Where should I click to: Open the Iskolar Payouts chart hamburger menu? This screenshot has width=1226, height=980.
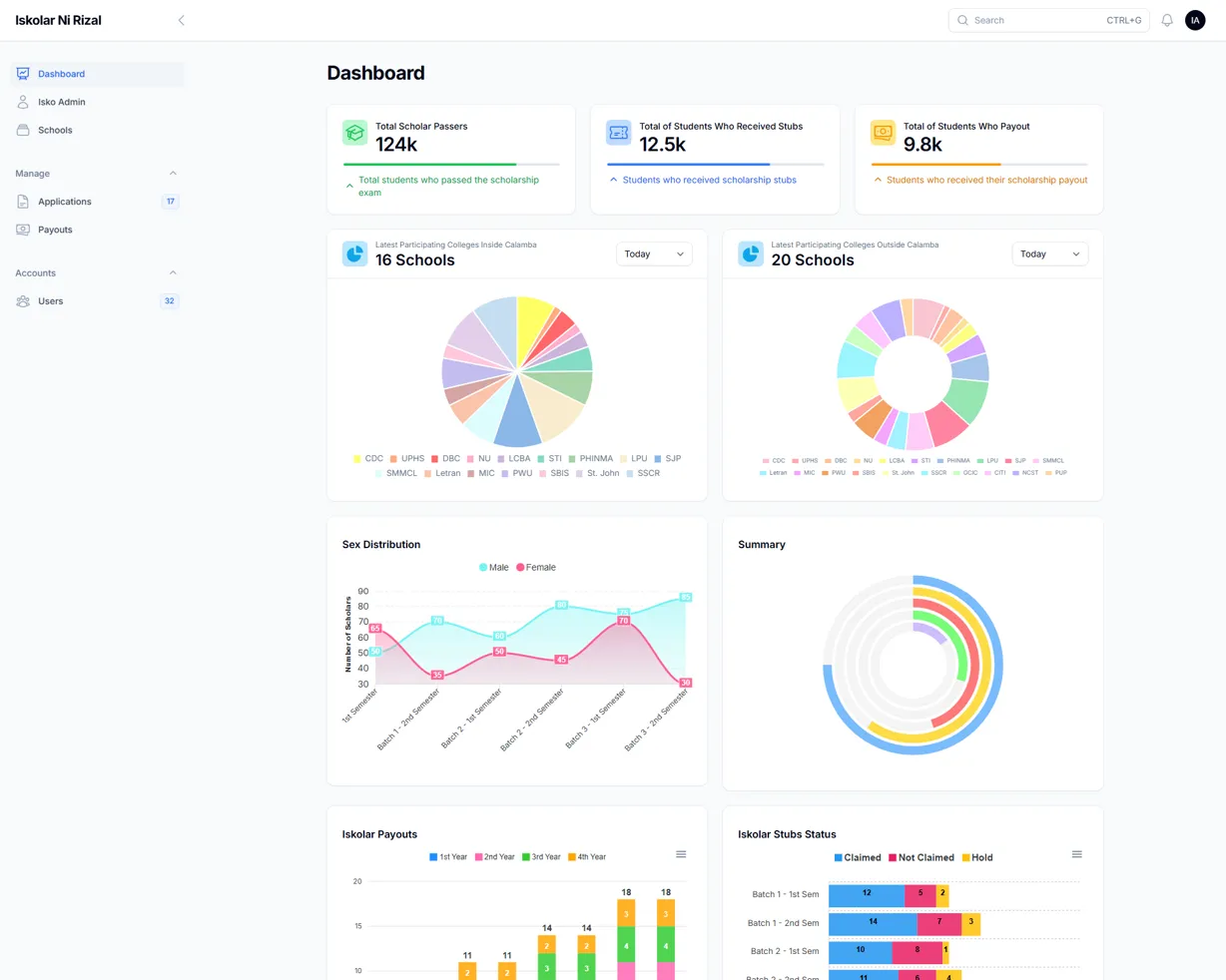click(x=681, y=854)
